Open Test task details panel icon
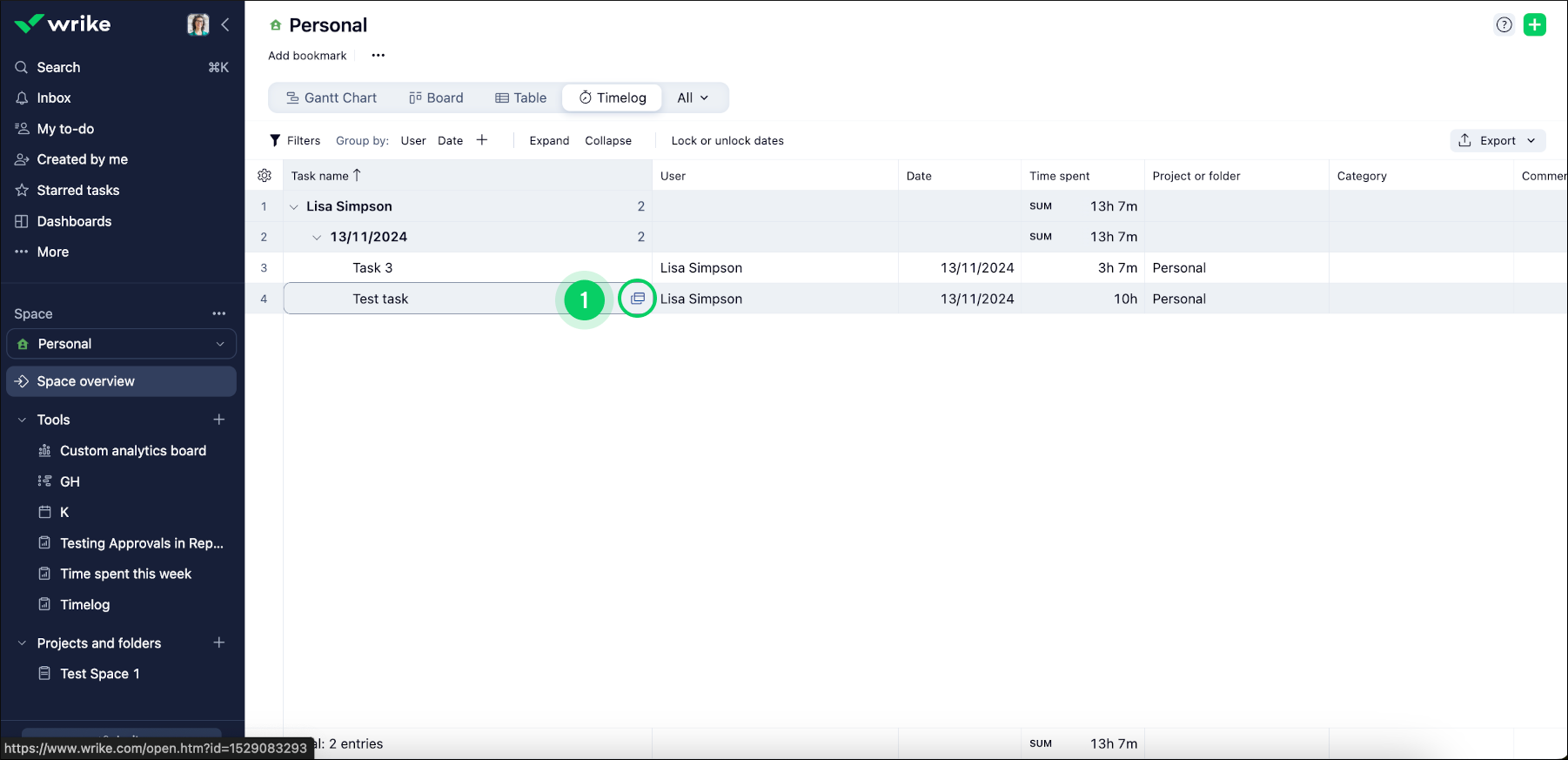This screenshot has width=1568, height=760. coord(638,299)
